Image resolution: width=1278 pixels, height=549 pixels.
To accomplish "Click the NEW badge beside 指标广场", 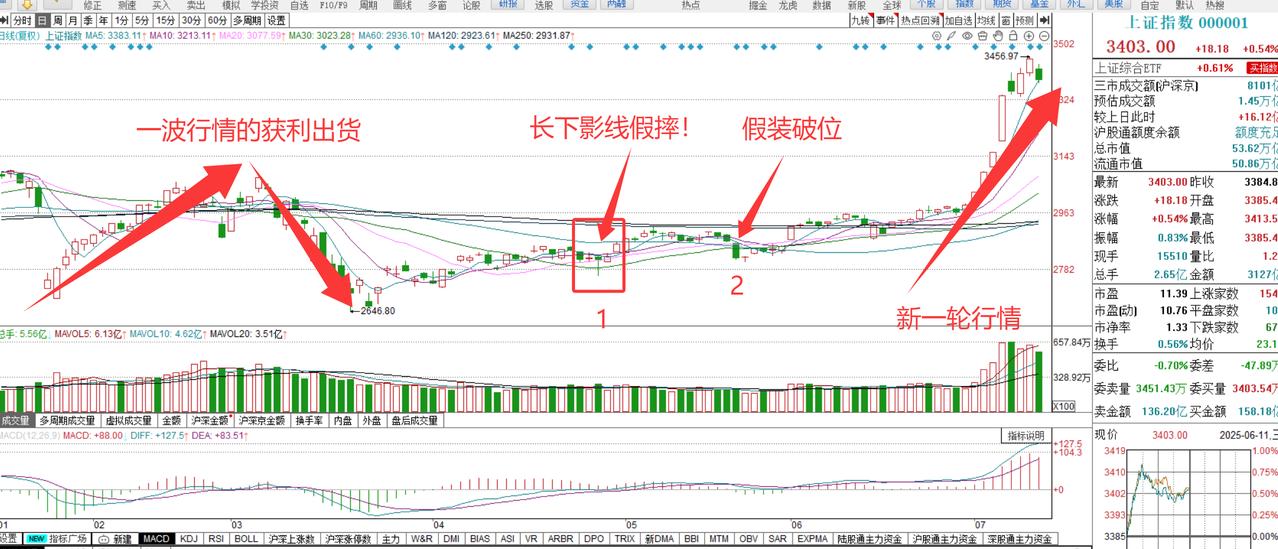I will [37, 539].
